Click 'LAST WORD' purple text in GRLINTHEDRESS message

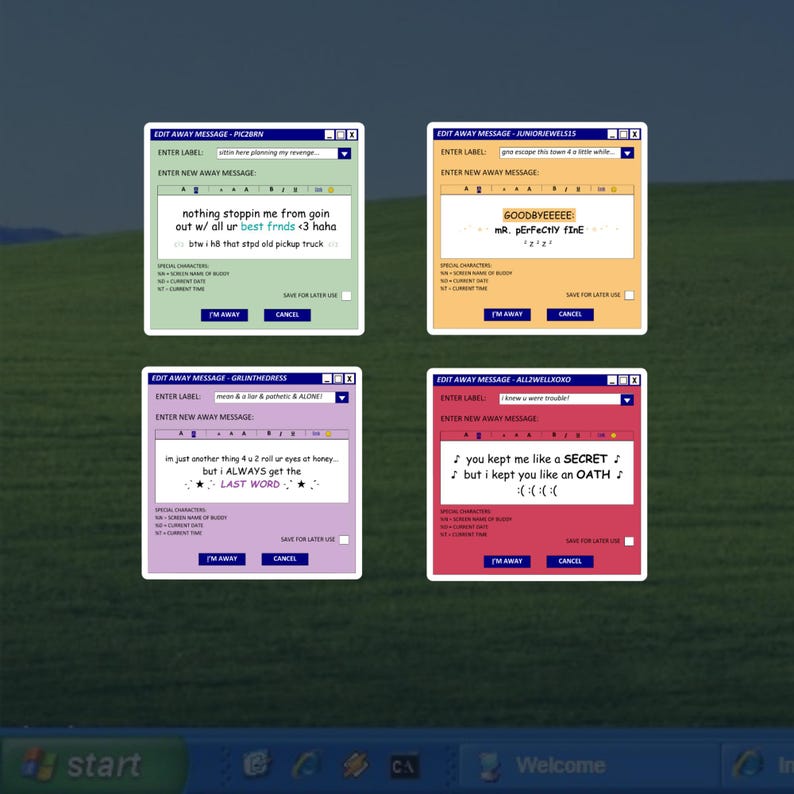(x=250, y=484)
